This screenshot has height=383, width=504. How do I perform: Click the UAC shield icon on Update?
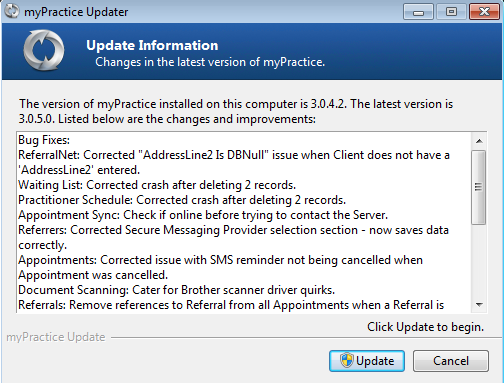[347, 360]
